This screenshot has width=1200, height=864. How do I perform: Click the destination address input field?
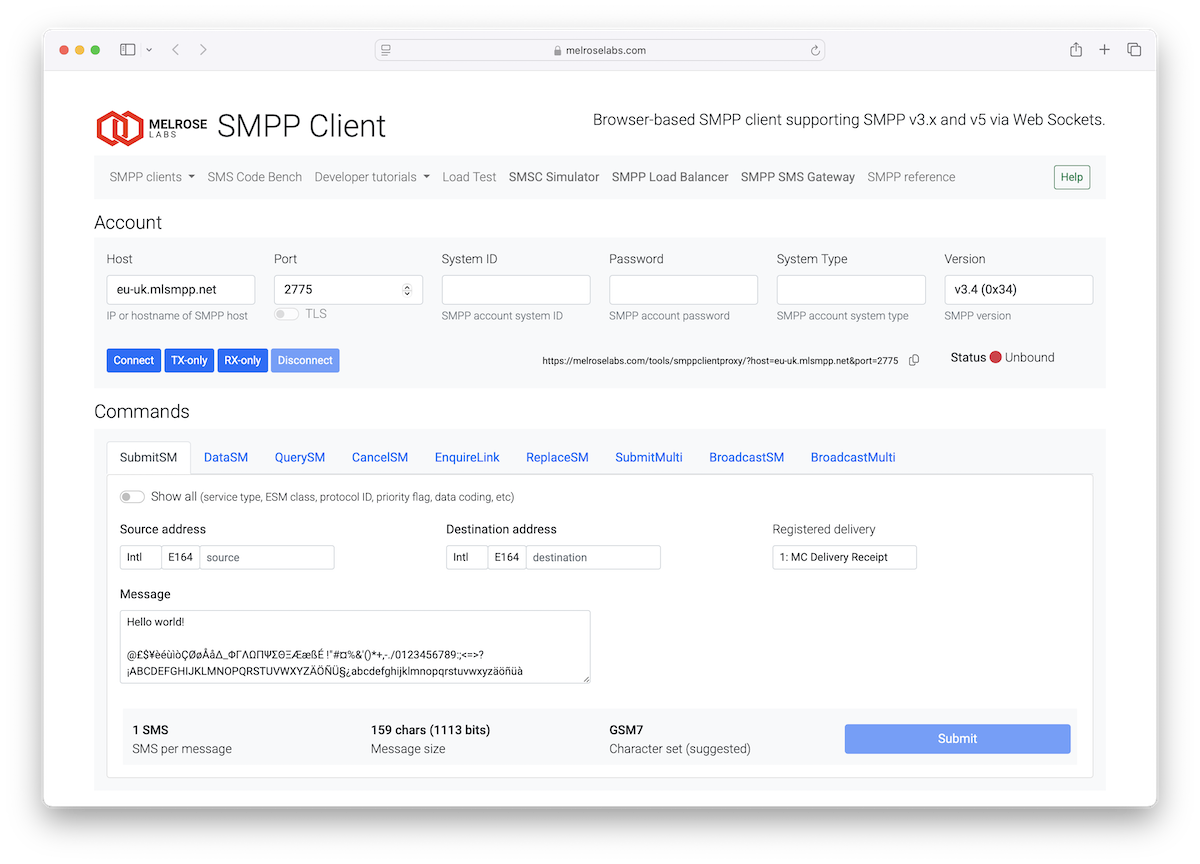592,557
